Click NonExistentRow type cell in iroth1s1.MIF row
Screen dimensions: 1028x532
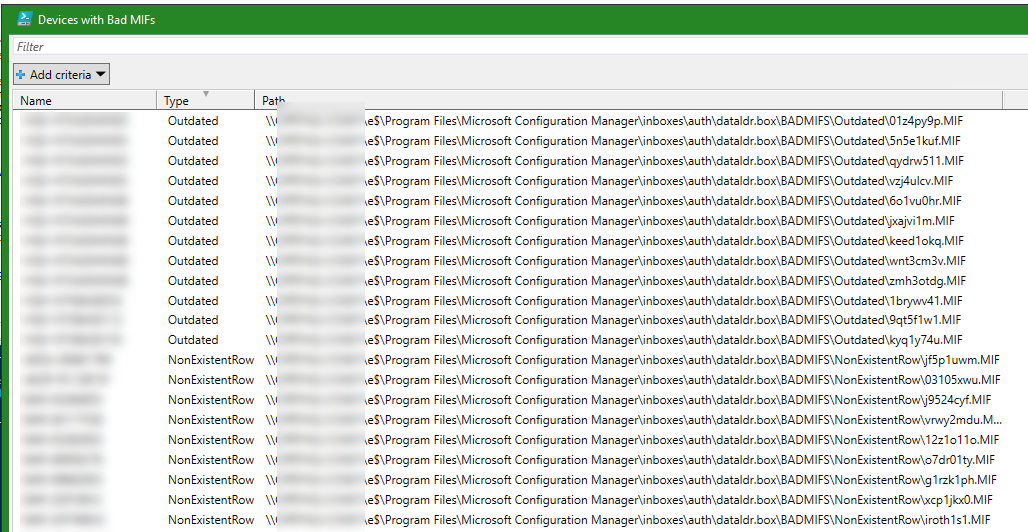pyautogui.click(x=210, y=520)
